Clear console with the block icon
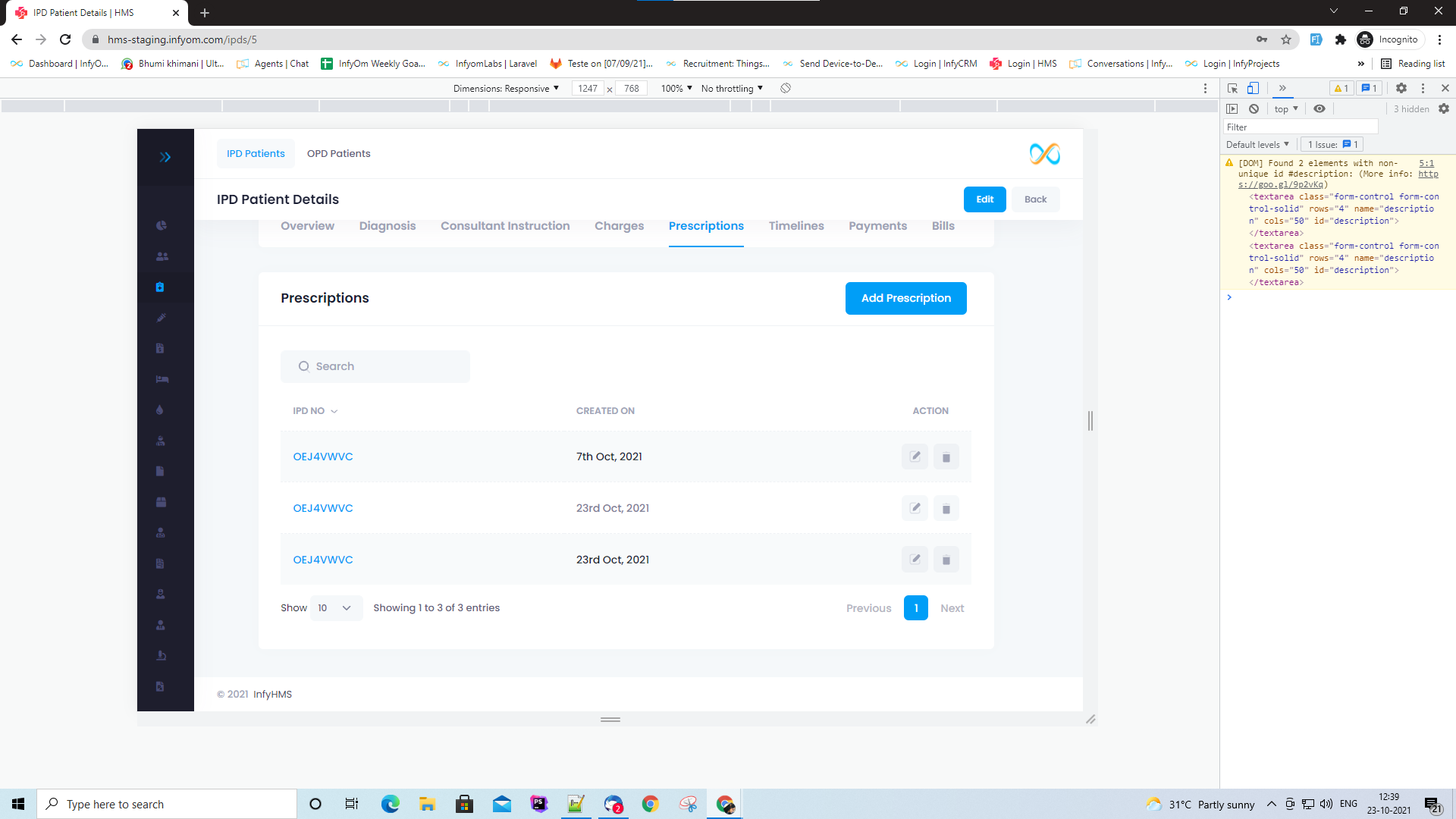This screenshot has height=819, width=1456. (x=1254, y=108)
